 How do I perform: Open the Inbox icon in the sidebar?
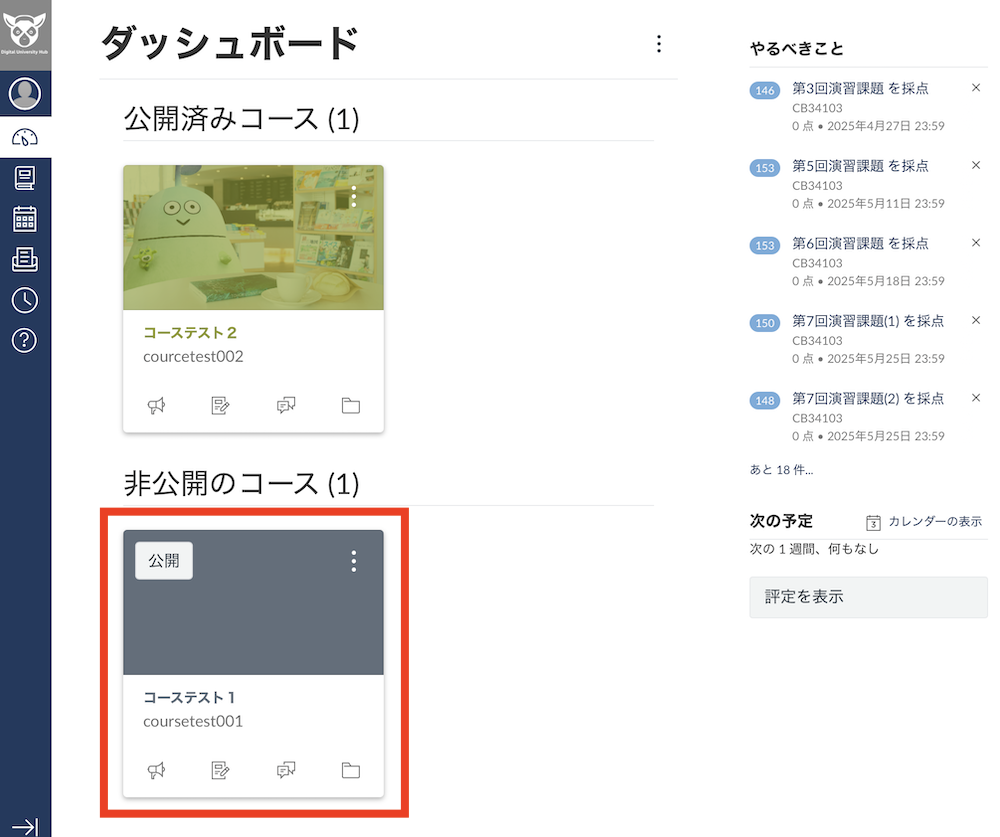26,258
